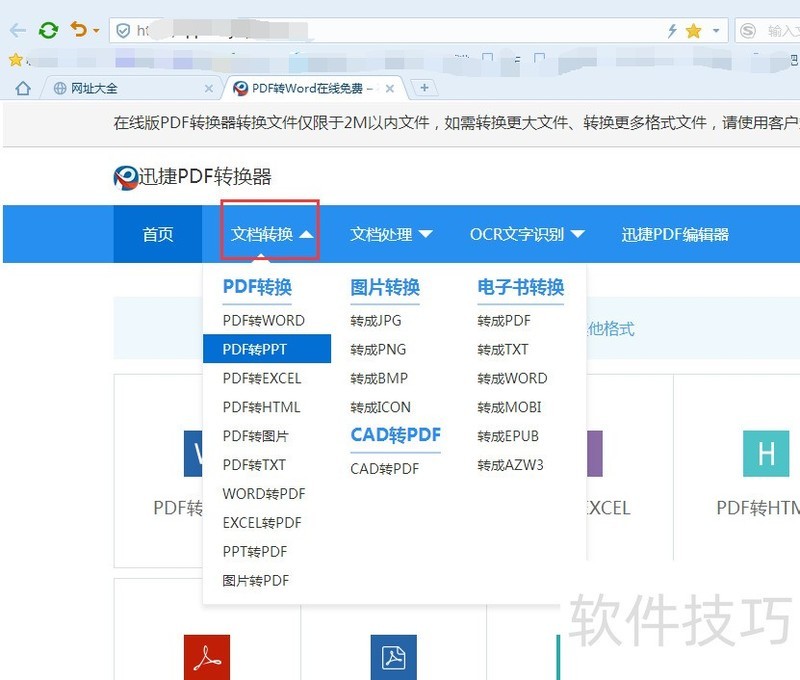Click the red Adobe PDF icon card
This screenshot has height=680, width=800.
pyautogui.click(x=207, y=657)
